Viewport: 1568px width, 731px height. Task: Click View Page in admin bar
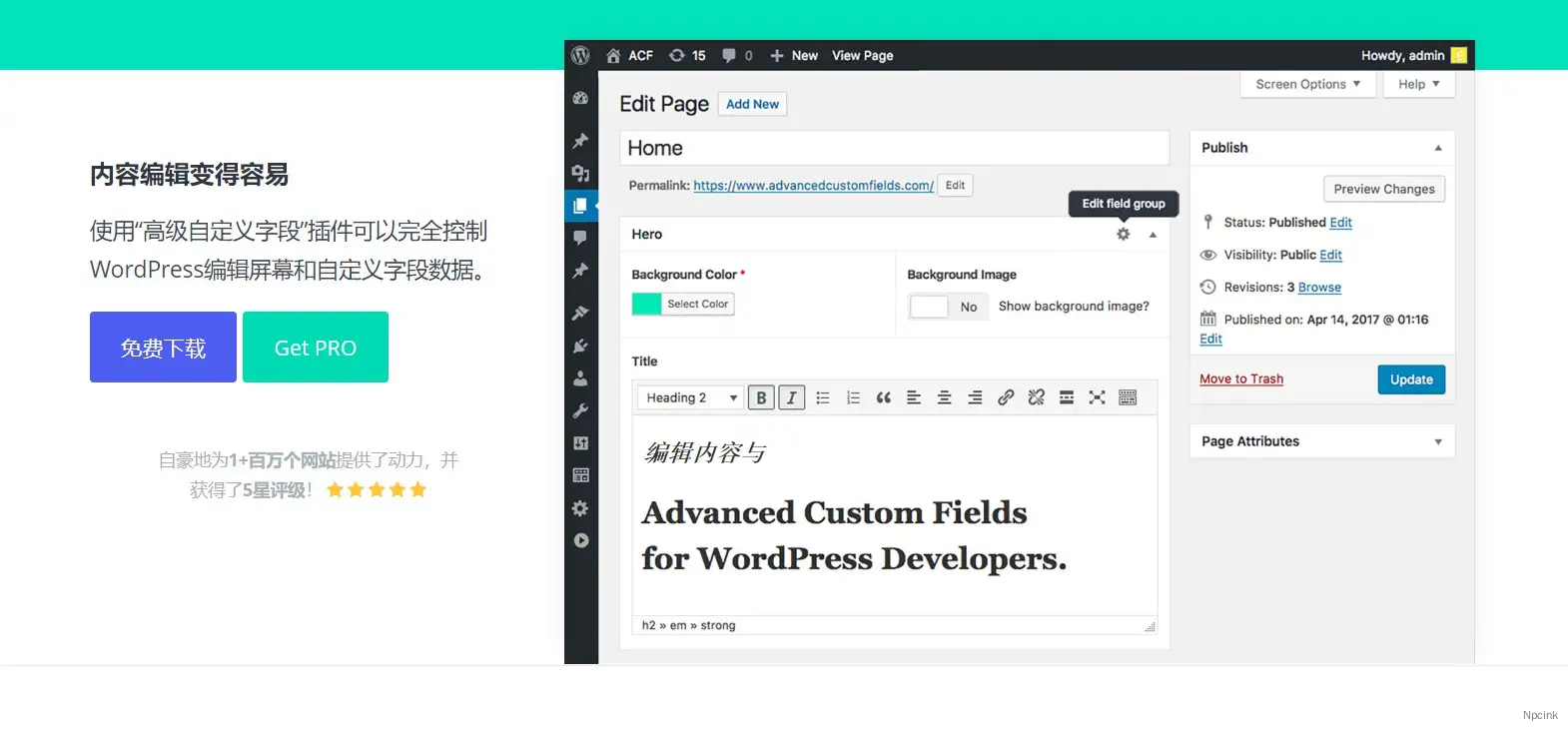pyautogui.click(x=863, y=56)
